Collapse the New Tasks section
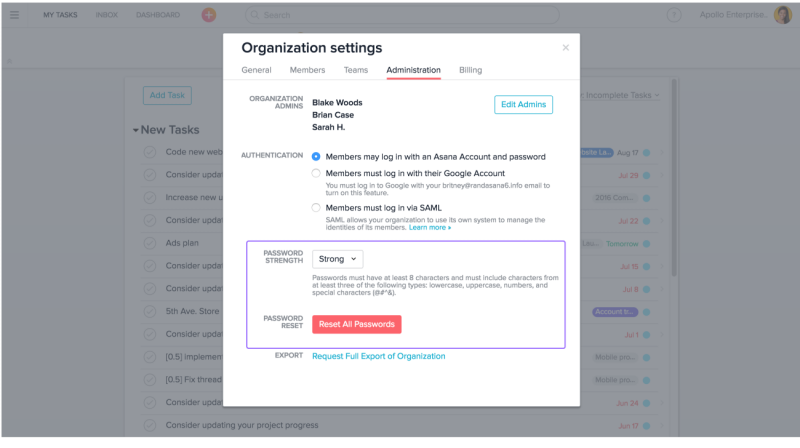The width and height of the screenshot is (800, 448). pos(136,130)
